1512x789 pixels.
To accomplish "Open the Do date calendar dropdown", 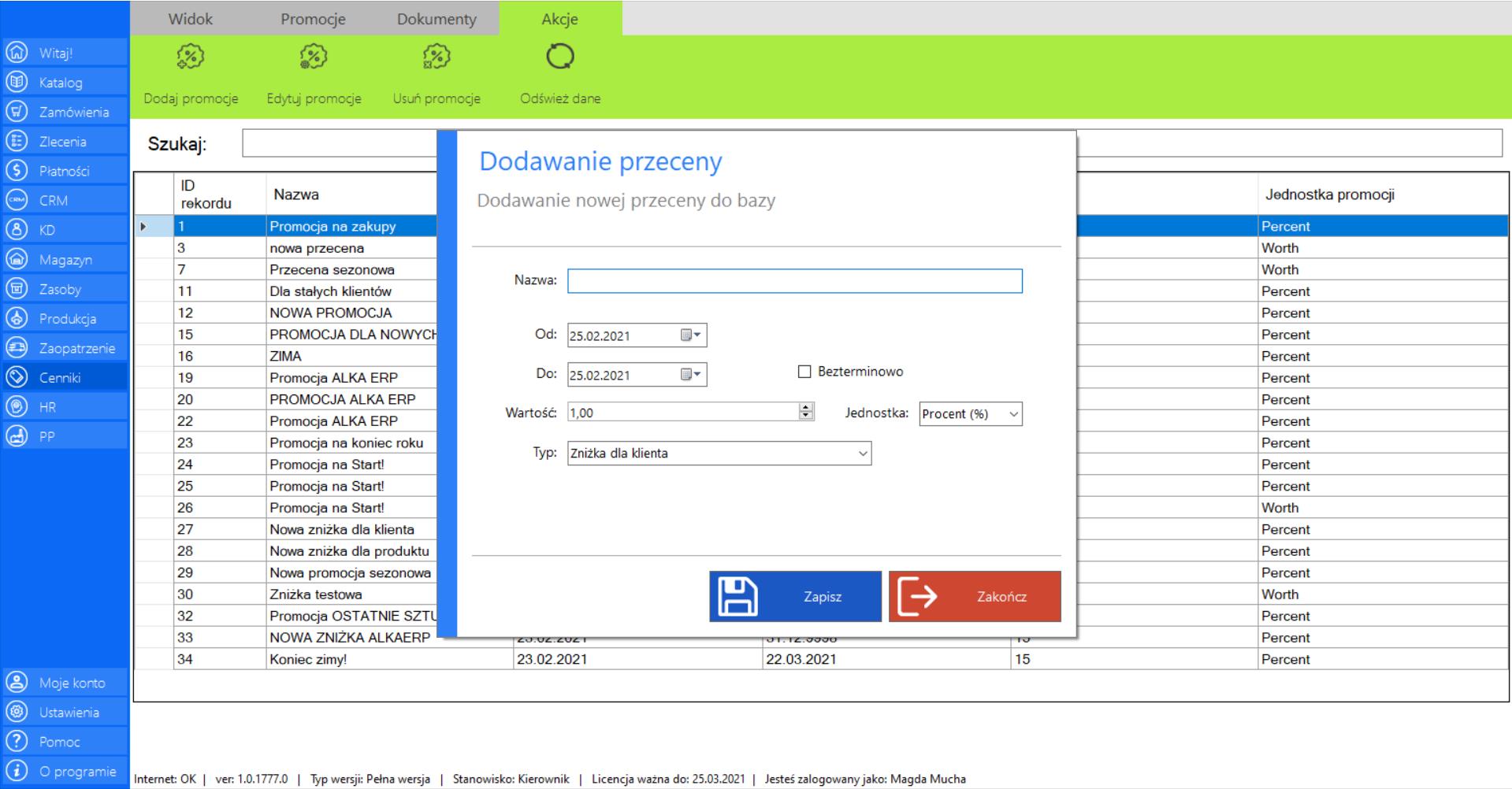I will click(691, 375).
